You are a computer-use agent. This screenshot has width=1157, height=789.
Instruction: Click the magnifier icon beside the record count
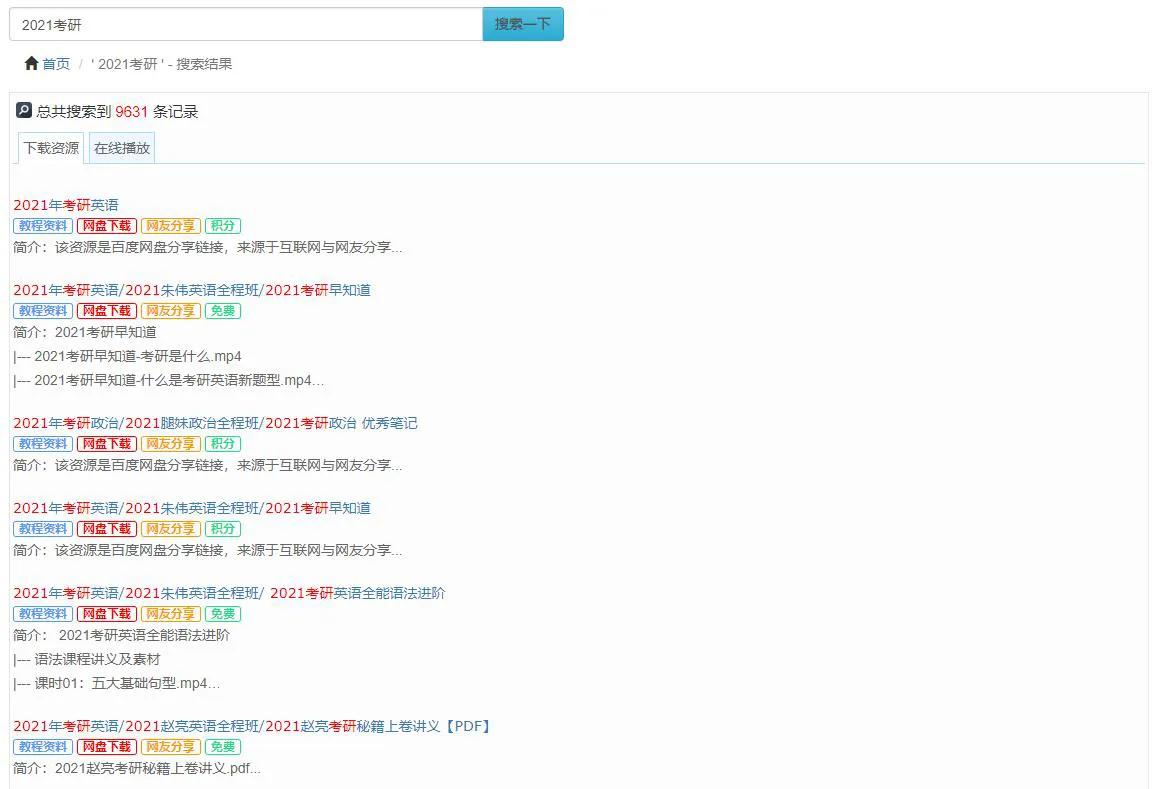[x=22, y=110]
